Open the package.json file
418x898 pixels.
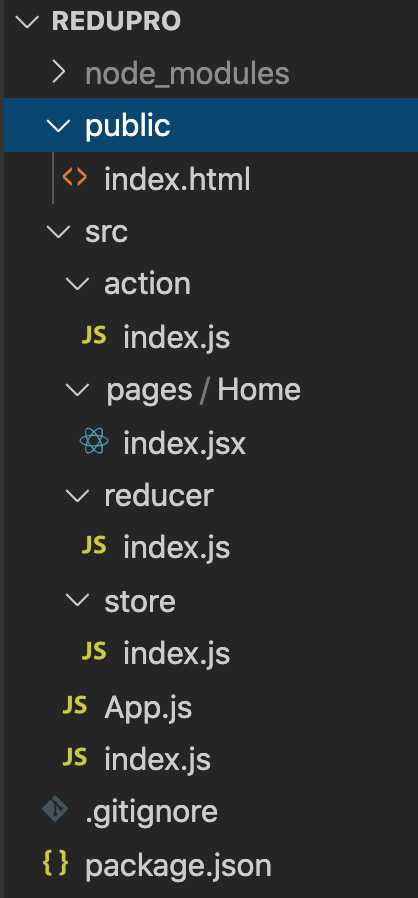click(x=178, y=867)
